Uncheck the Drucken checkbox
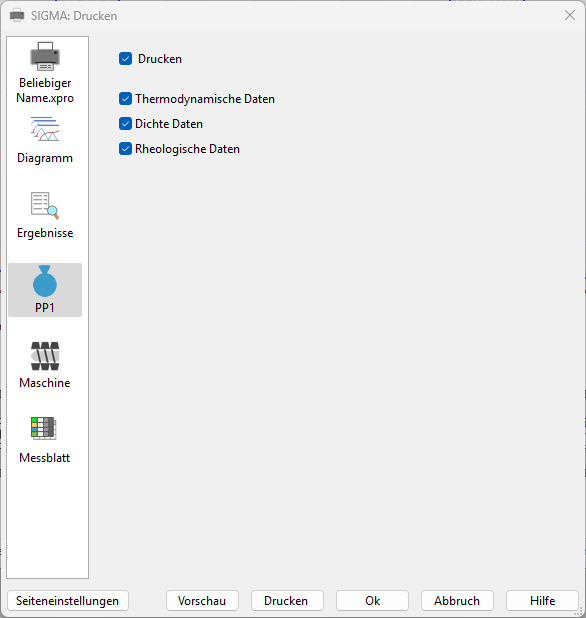Screen dimensions: 586x618 (125, 59)
